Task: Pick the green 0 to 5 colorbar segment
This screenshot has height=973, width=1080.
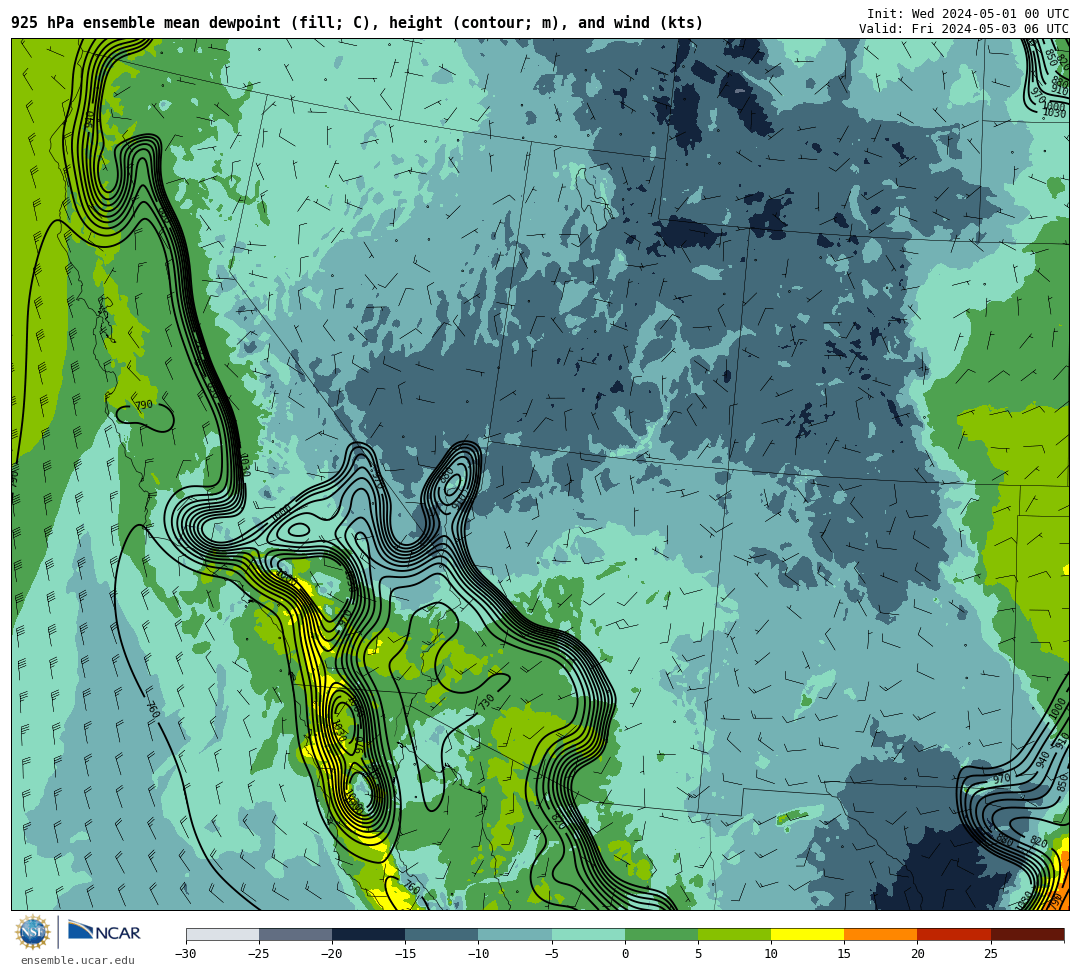Action: [661, 934]
